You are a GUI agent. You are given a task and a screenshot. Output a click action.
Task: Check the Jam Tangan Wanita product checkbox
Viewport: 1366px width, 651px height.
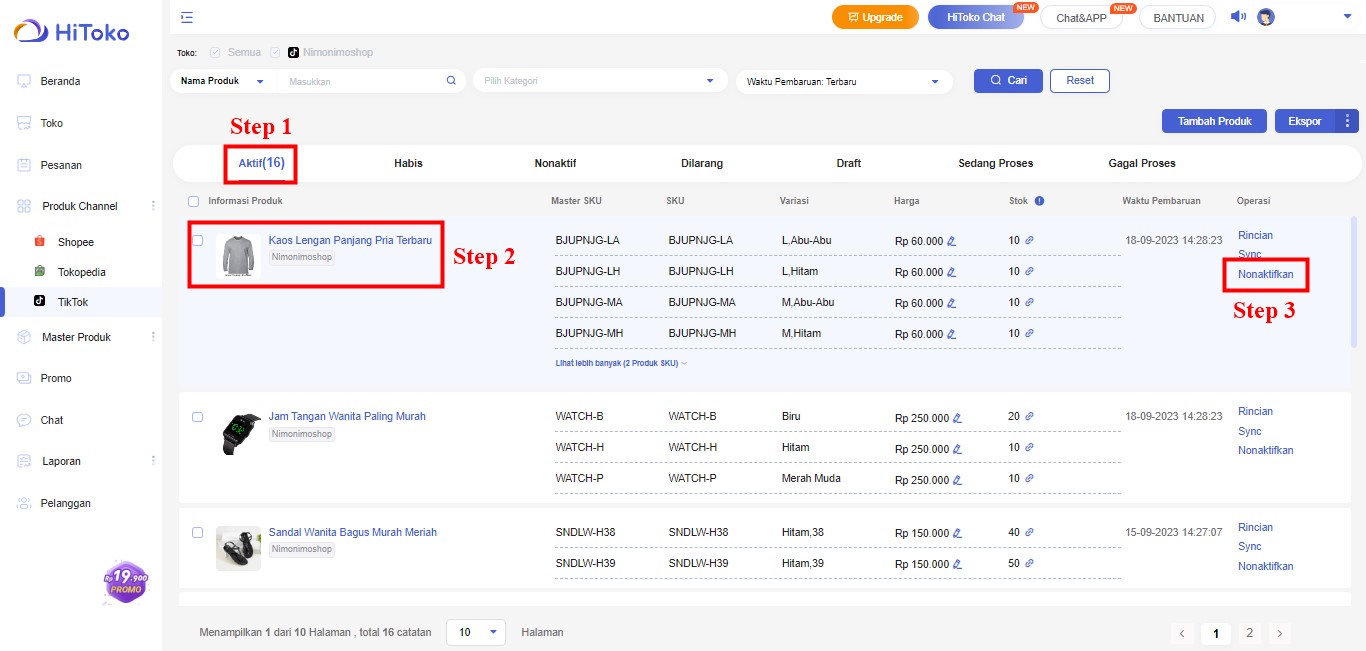pyautogui.click(x=198, y=417)
